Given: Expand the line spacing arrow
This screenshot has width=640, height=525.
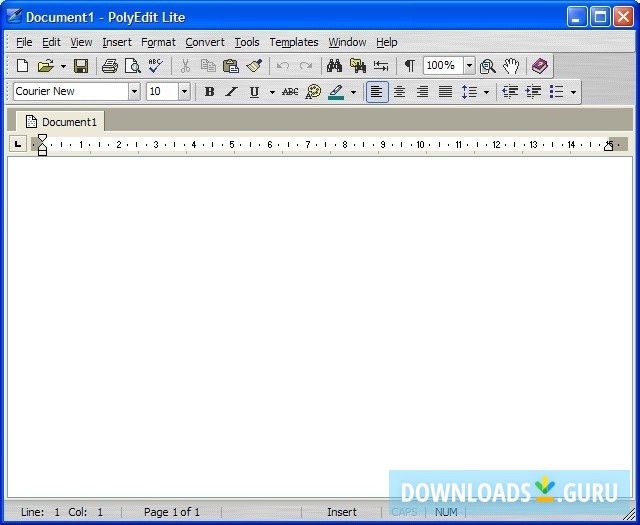Looking at the screenshot, I should click(486, 92).
